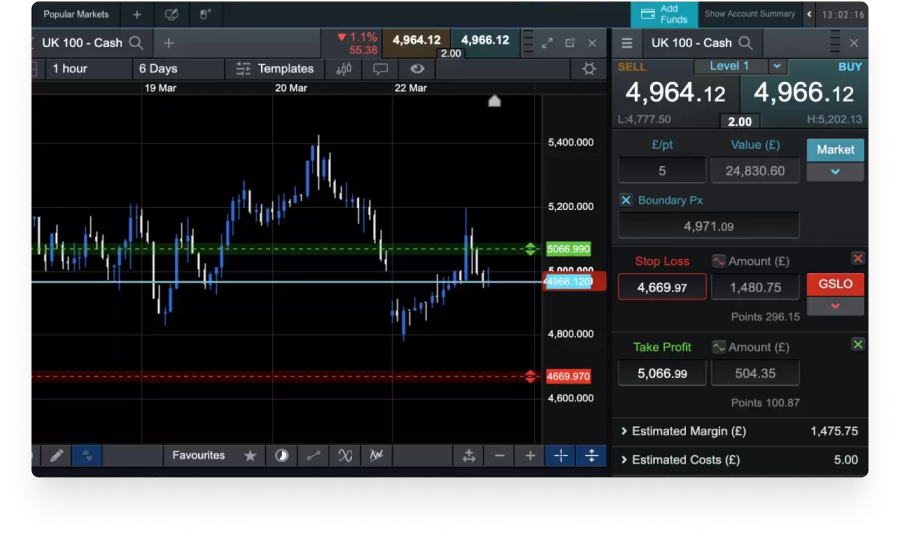Viewport: 900px width, 539px height.
Task: Open the chart type candlestick icon
Action: click(344, 69)
